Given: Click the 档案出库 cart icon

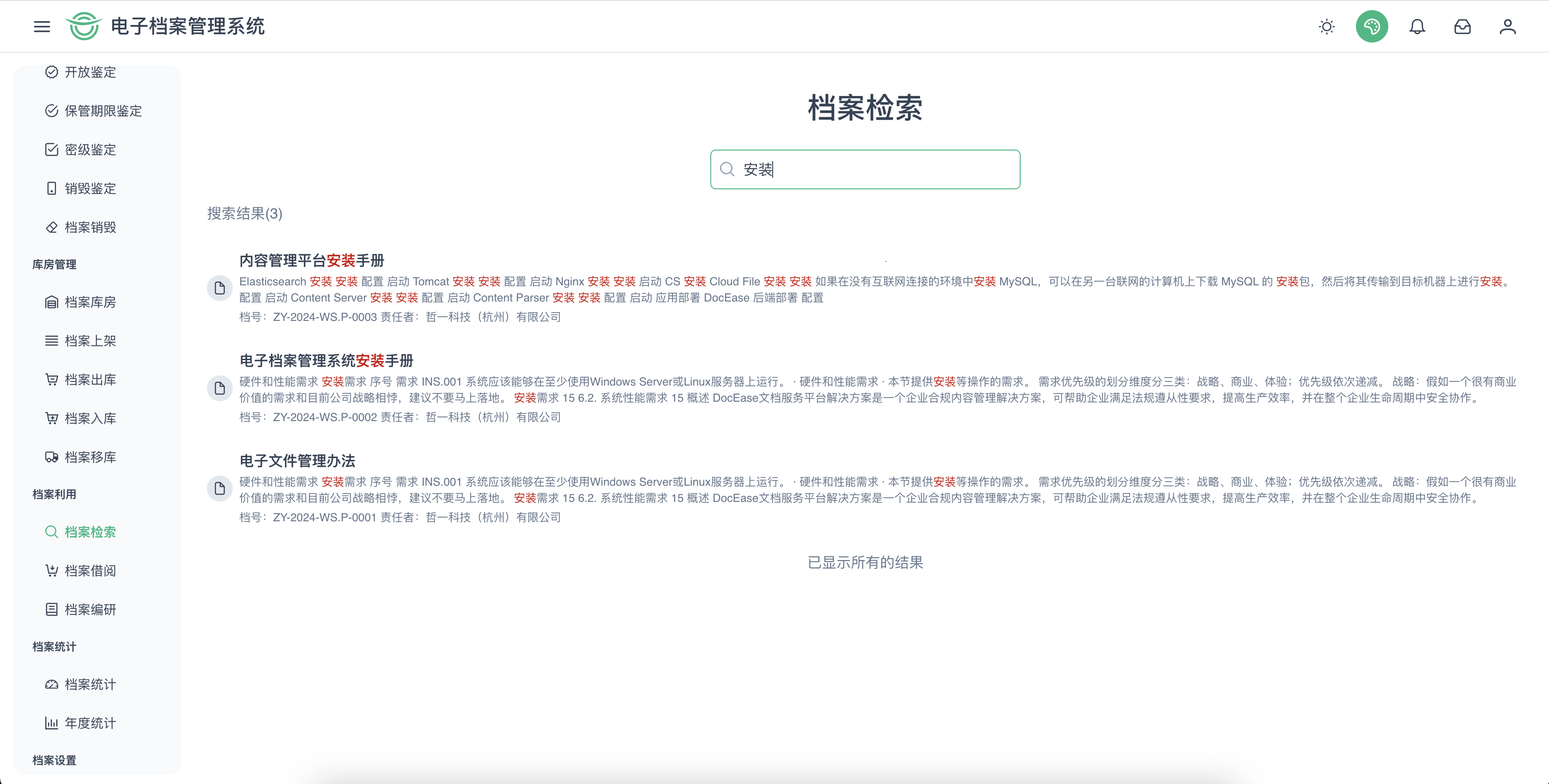Looking at the screenshot, I should point(52,380).
